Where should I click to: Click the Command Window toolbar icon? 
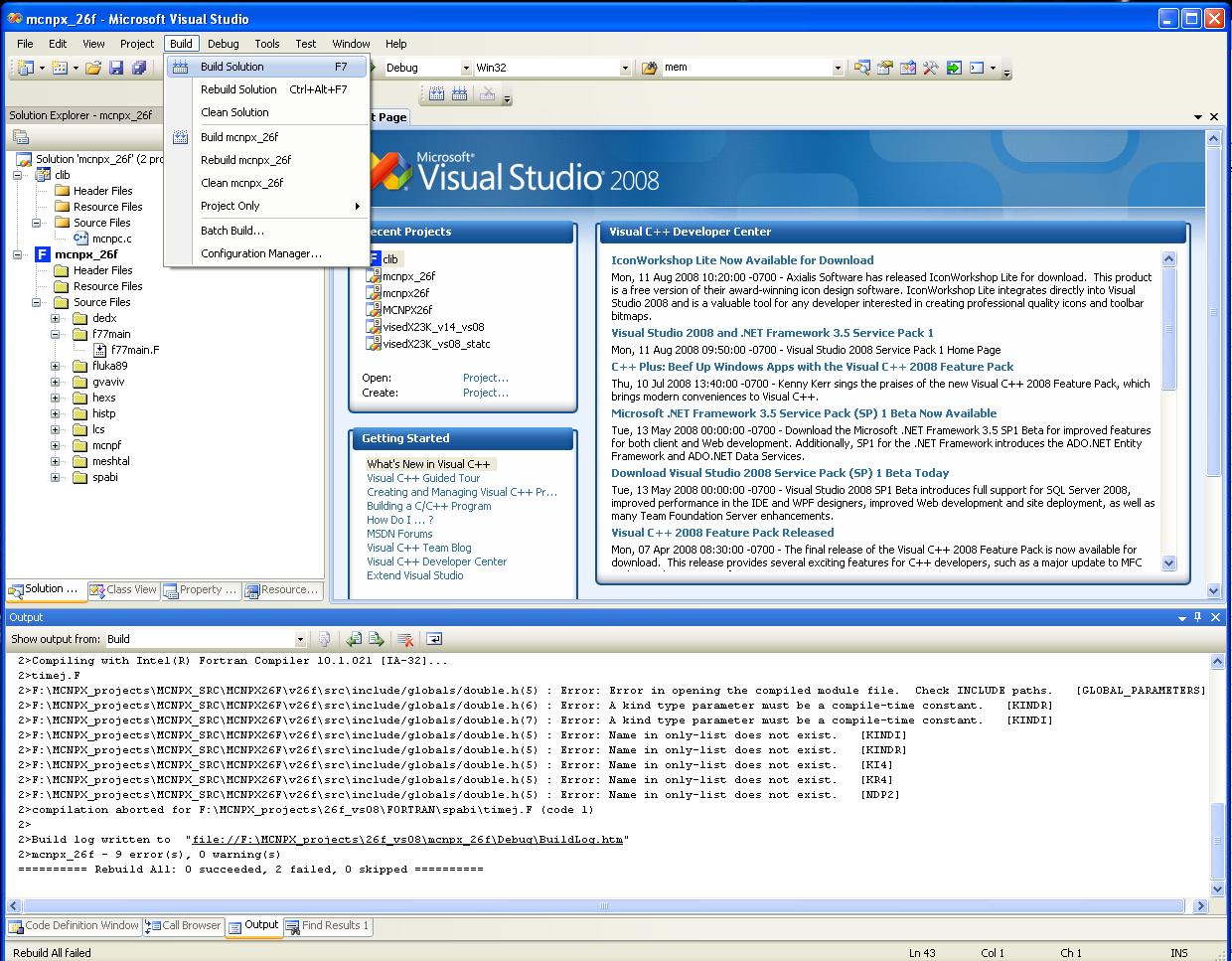pyautogui.click(x=977, y=68)
